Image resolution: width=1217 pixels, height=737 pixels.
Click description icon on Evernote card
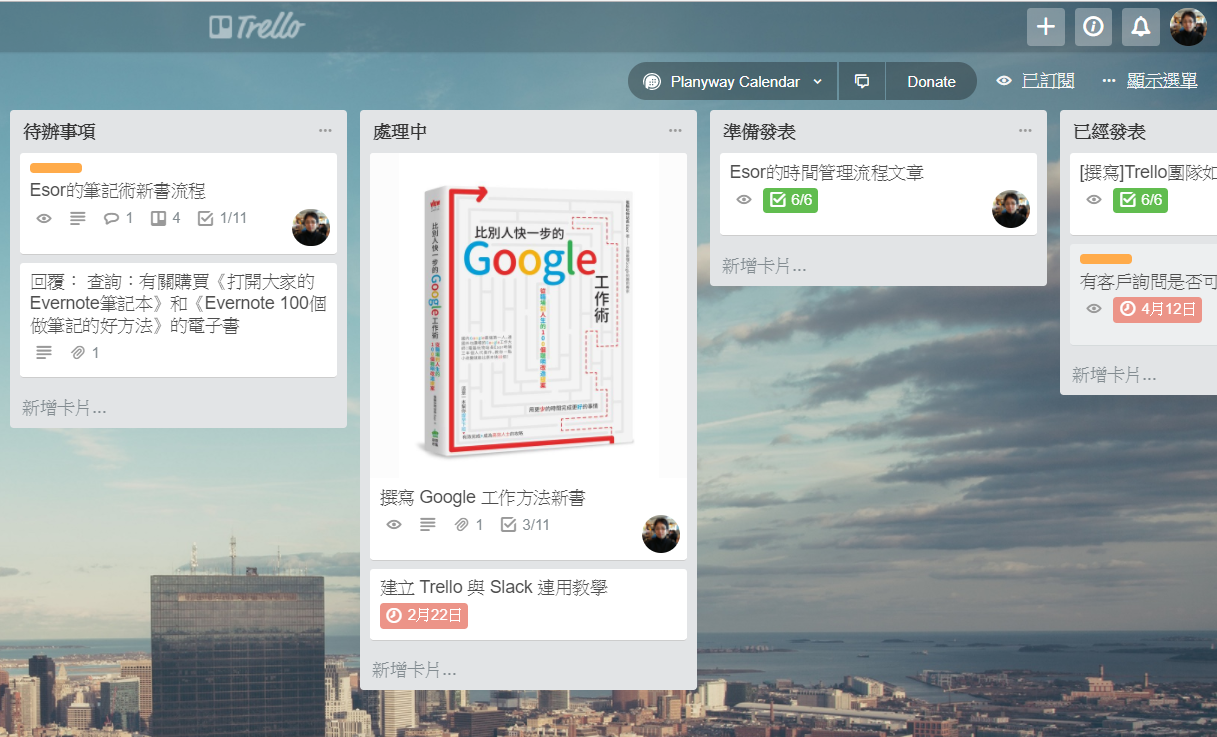(44, 353)
